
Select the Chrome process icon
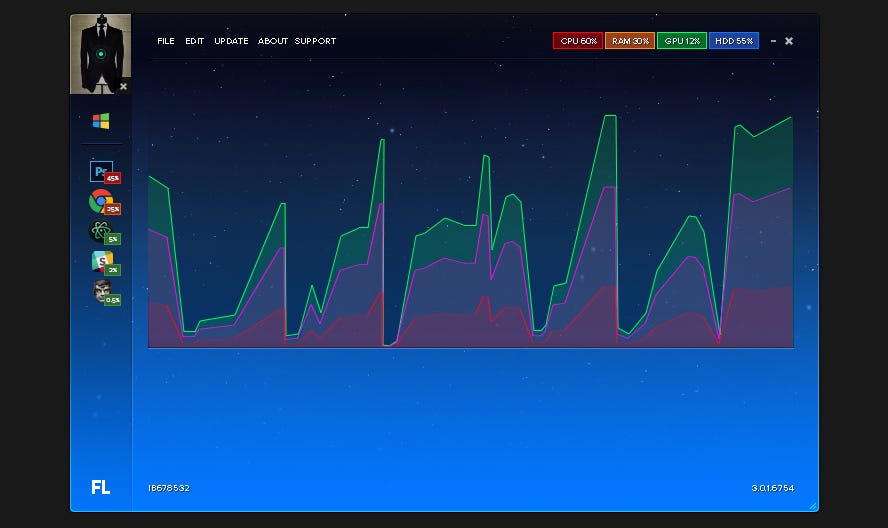(101, 201)
